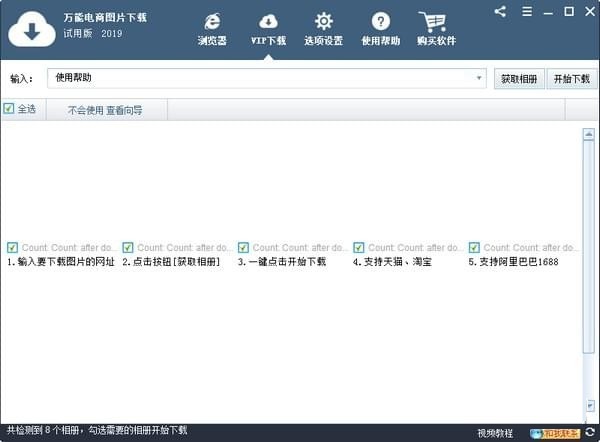The image size is (600, 442).
Task: Click into the 输入 address field
Action: (267, 78)
